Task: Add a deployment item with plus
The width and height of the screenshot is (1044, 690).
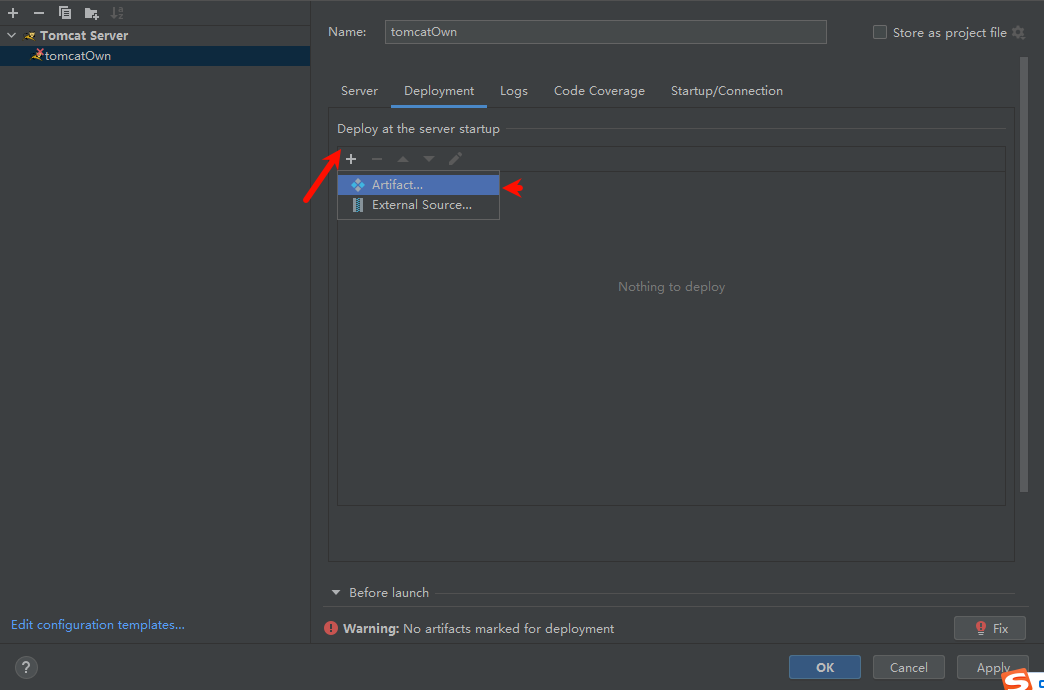Action: pos(351,159)
